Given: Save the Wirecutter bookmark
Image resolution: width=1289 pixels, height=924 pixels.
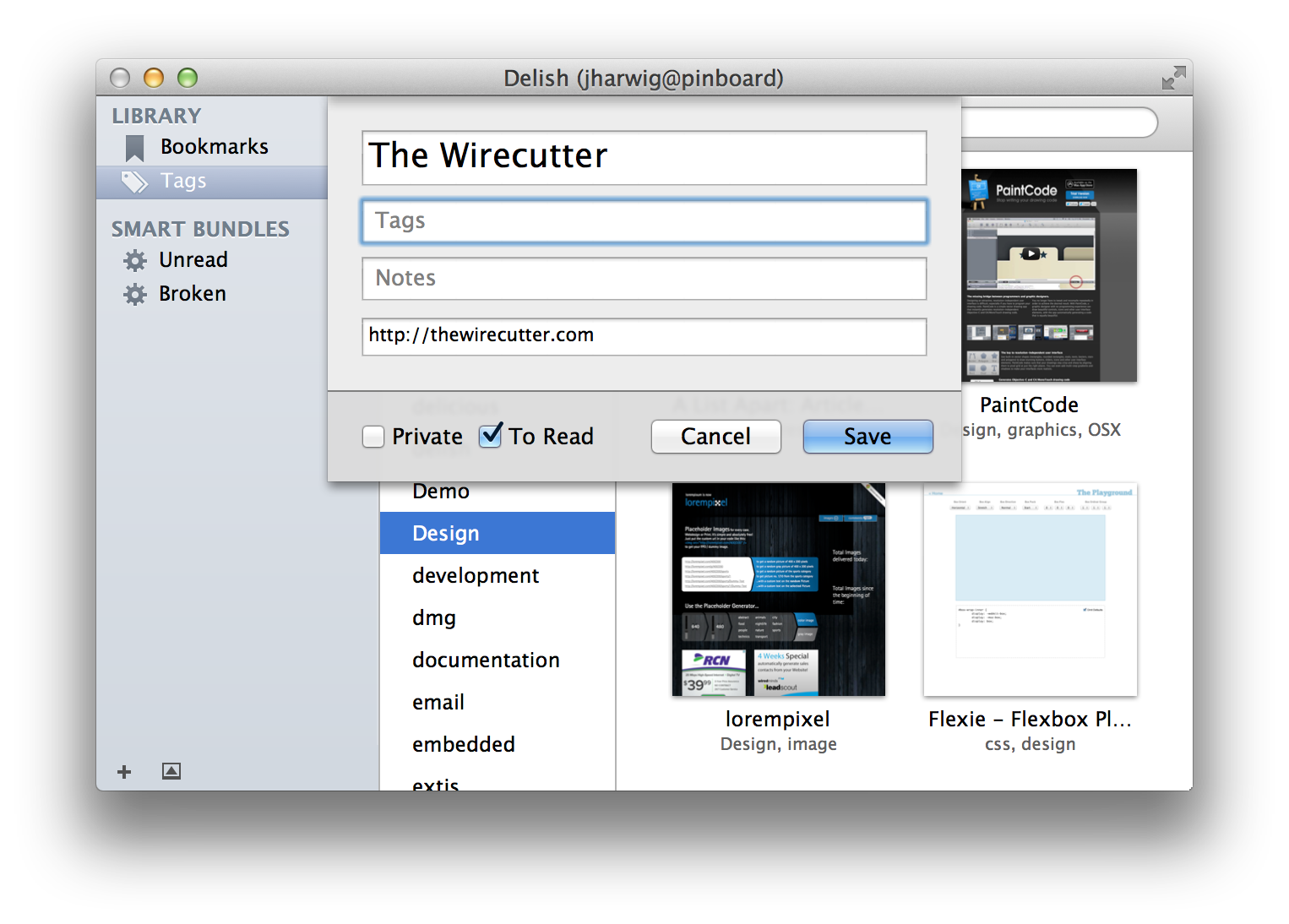Looking at the screenshot, I should pos(867,437).
